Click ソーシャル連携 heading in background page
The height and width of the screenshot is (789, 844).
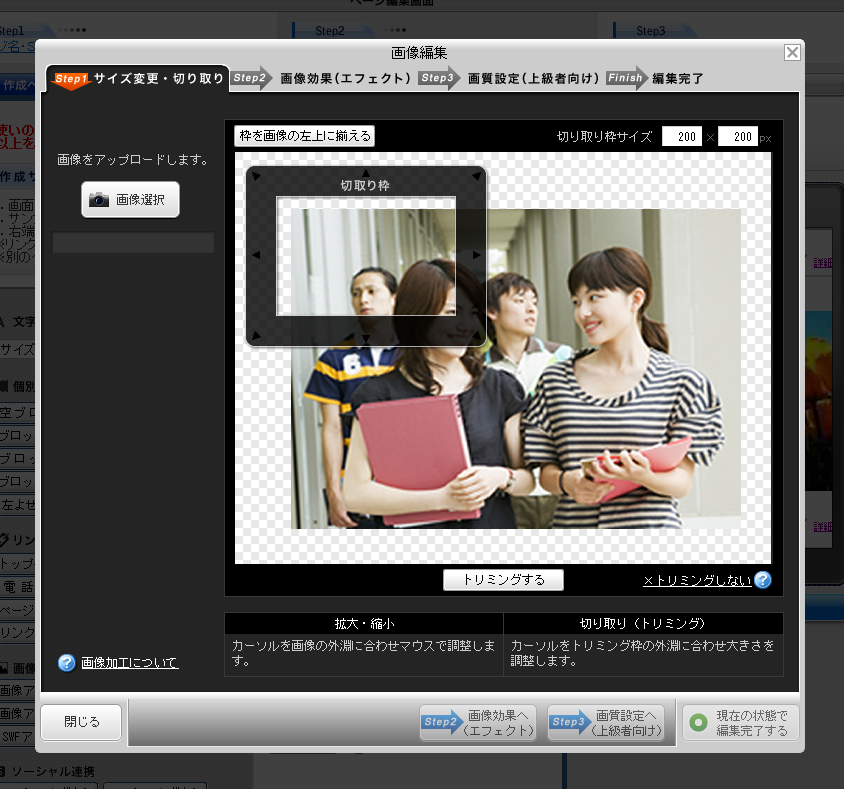tap(53, 772)
